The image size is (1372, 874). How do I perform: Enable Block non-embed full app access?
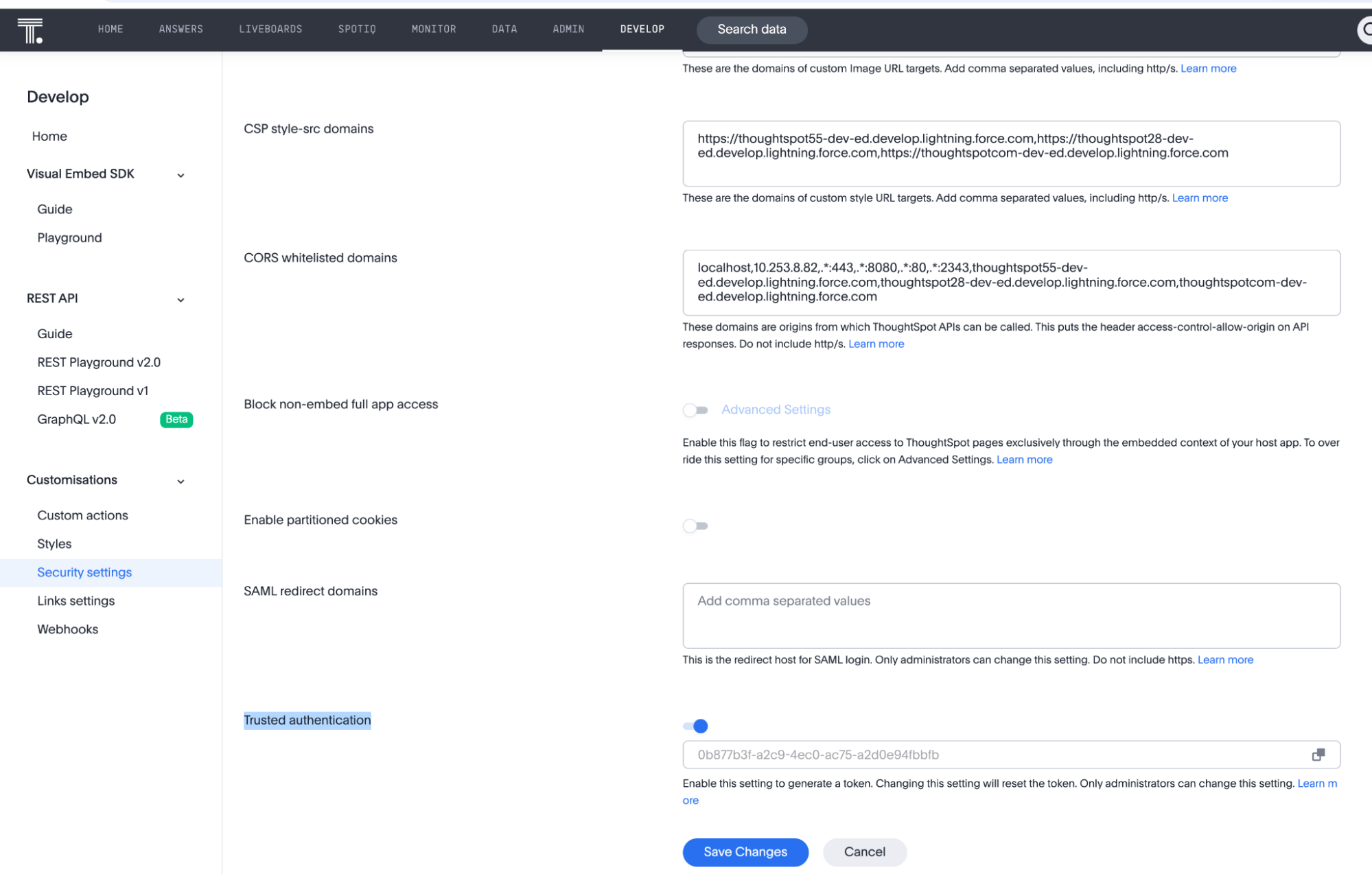tap(695, 410)
